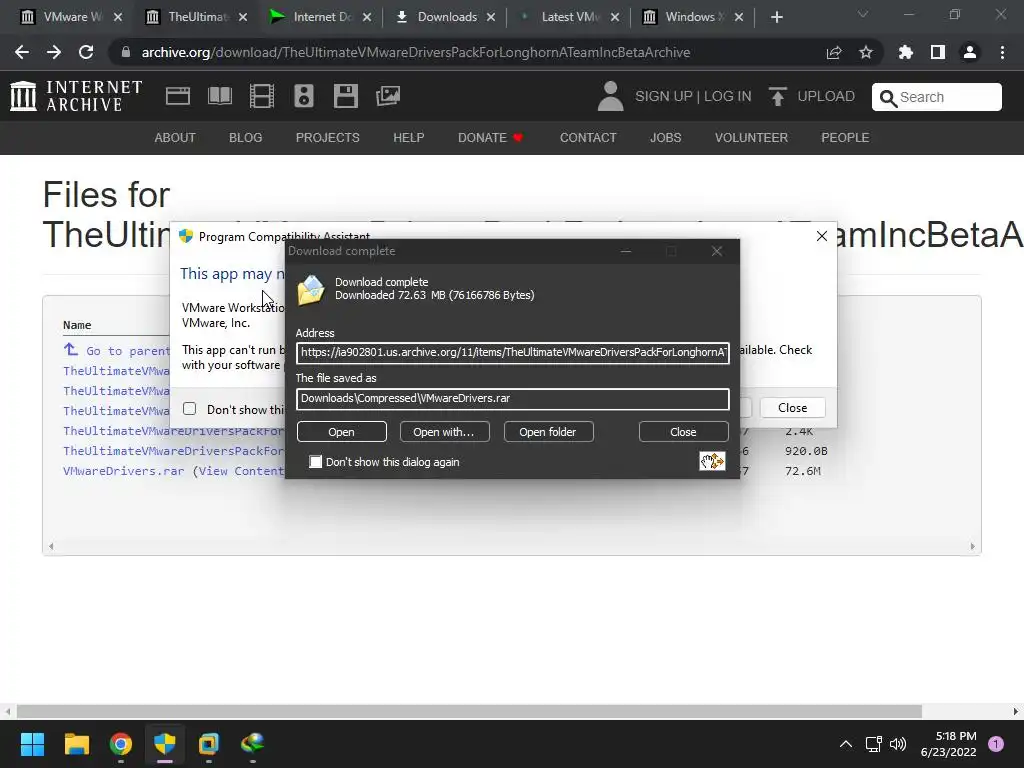Open File Explorer from the taskbar
The image size is (1024, 768).
tap(76, 744)
